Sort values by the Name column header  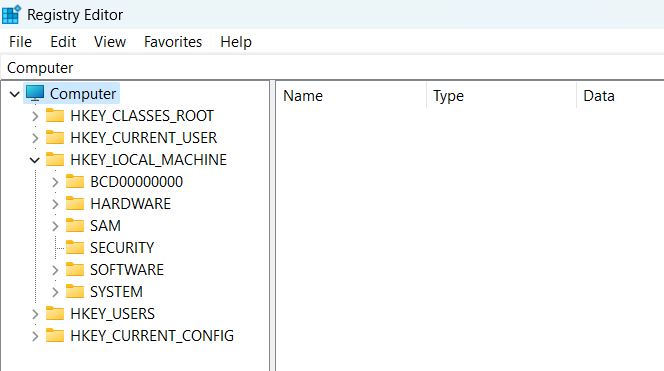(351, 96)
